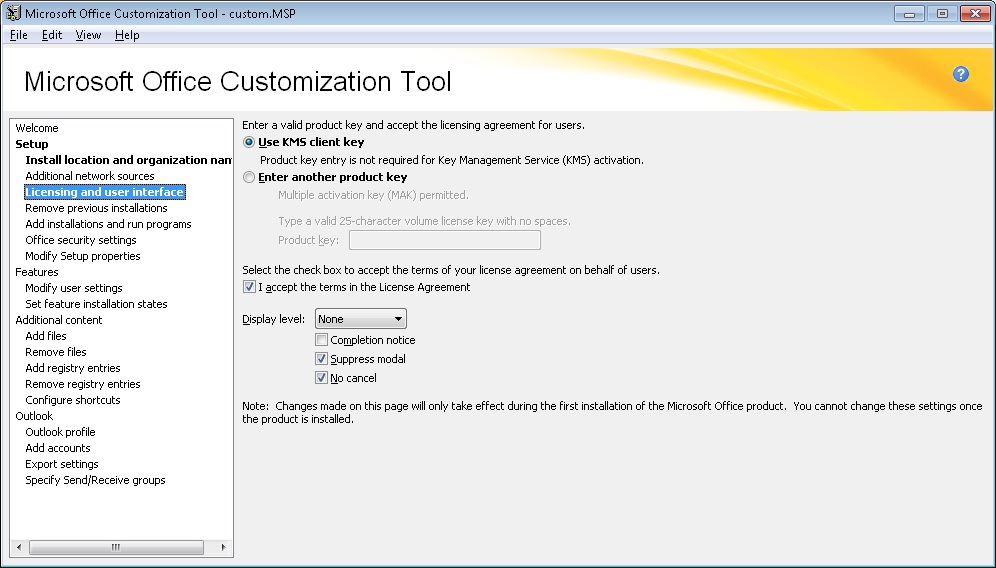Open Outlook profile page
This screenshot has width=996, height=568.
(x=60, y=432)
